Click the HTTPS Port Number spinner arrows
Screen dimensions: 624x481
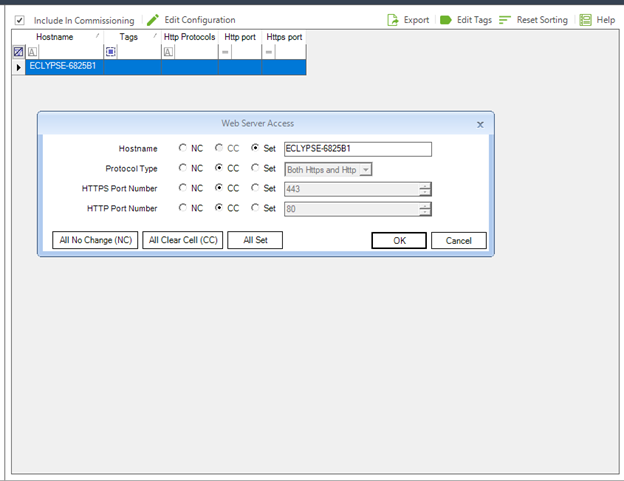click(x=425, y=188)
